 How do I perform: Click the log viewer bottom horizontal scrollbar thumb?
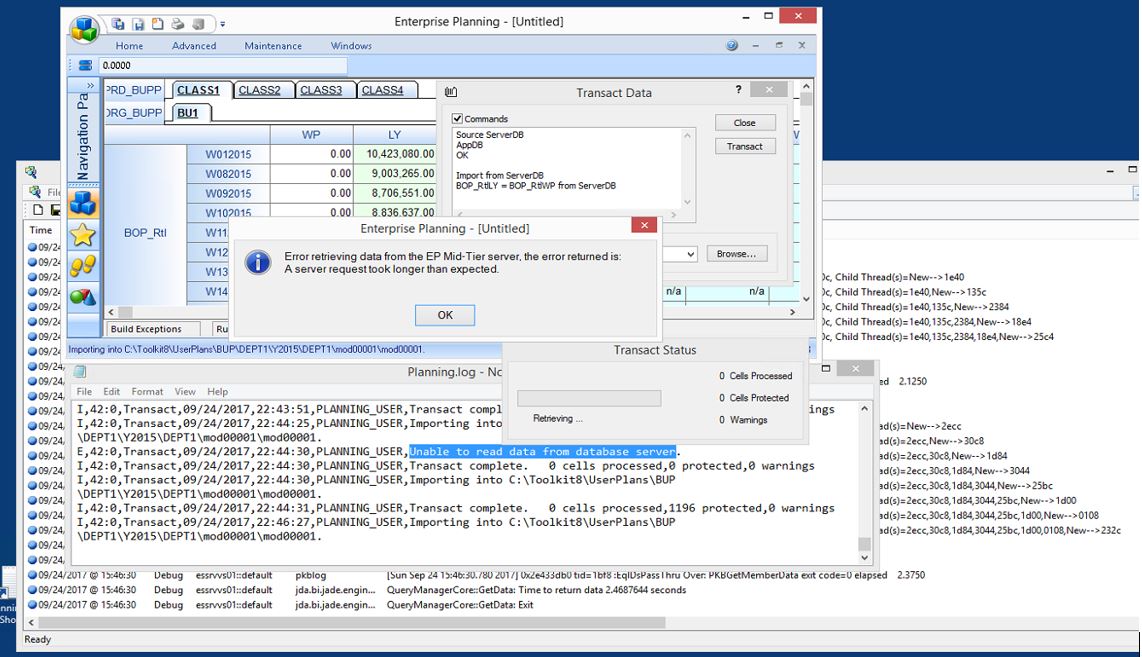coord(352,623)
